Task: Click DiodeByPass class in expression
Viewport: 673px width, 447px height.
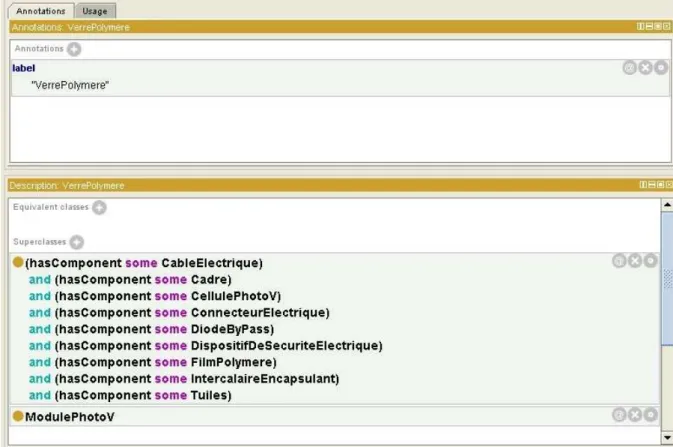Action: [x=230, y=329]
